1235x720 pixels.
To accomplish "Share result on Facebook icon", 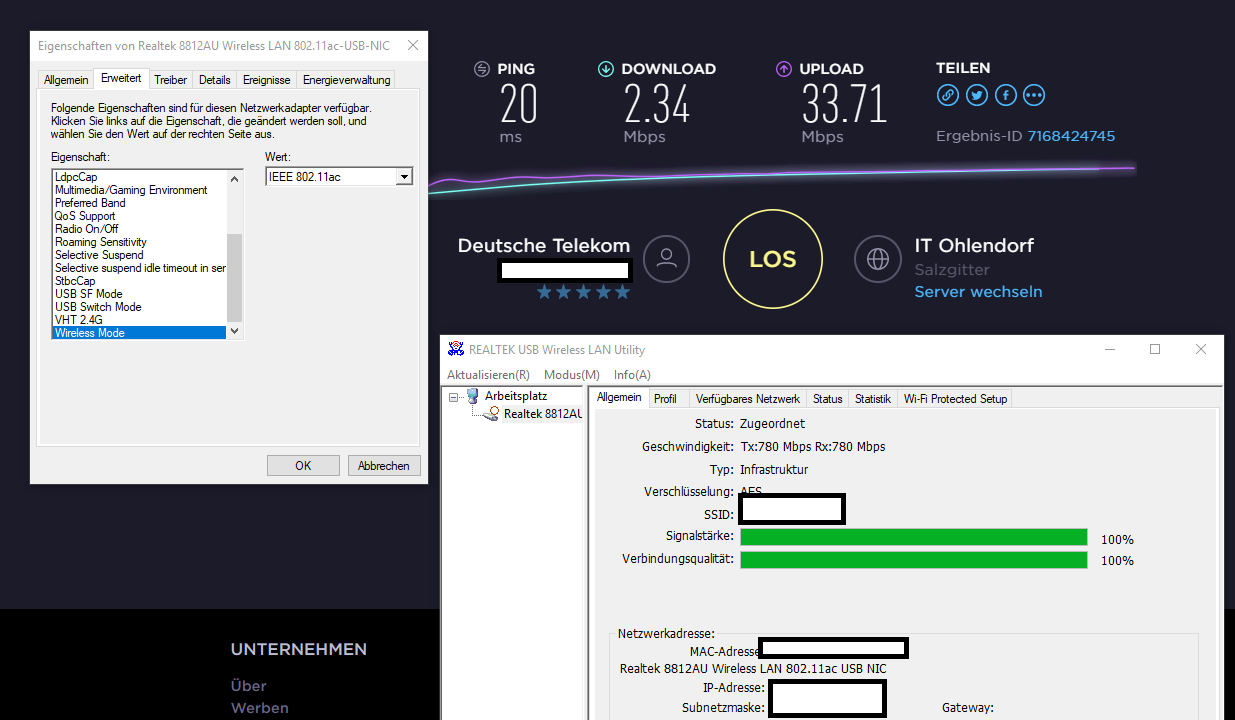I will click(x=1006, y=95).
